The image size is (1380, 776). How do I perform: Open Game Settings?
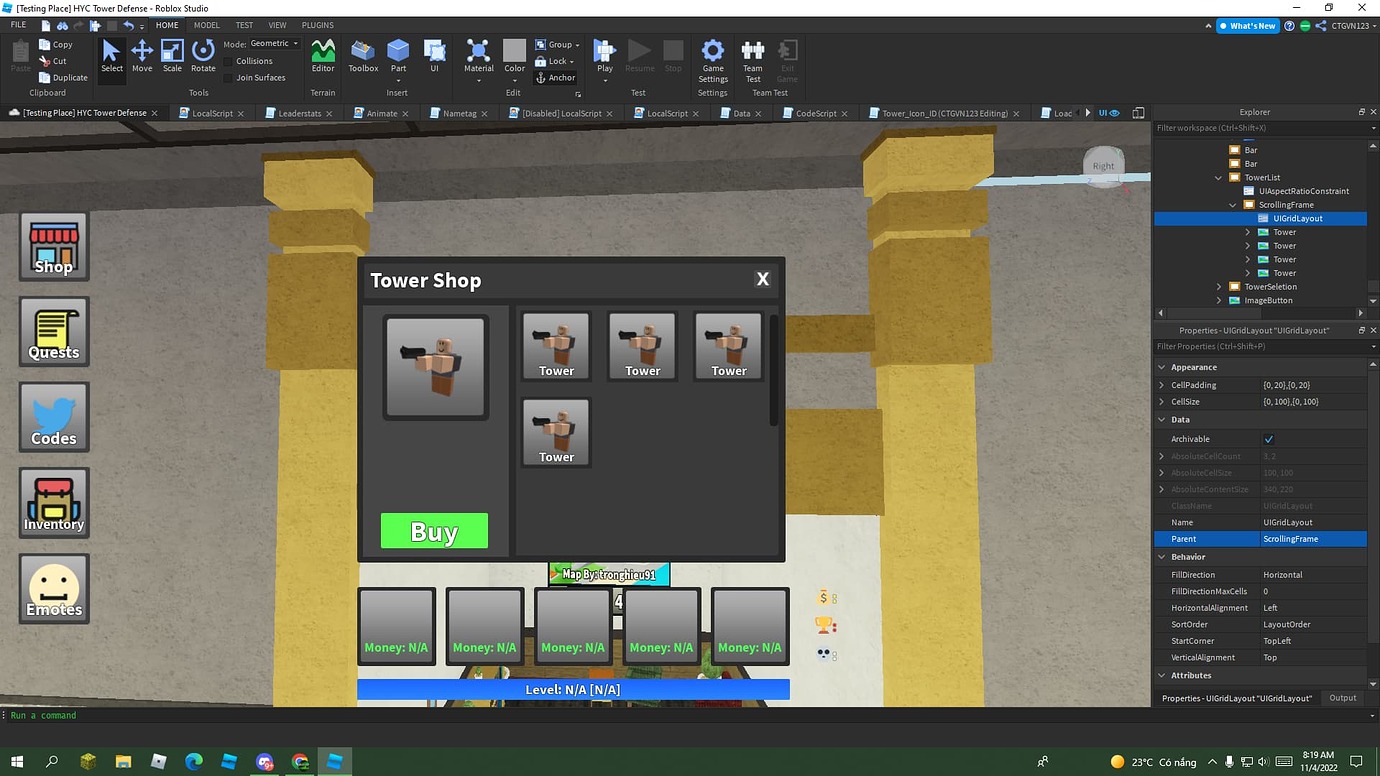(x=712, y=60)
